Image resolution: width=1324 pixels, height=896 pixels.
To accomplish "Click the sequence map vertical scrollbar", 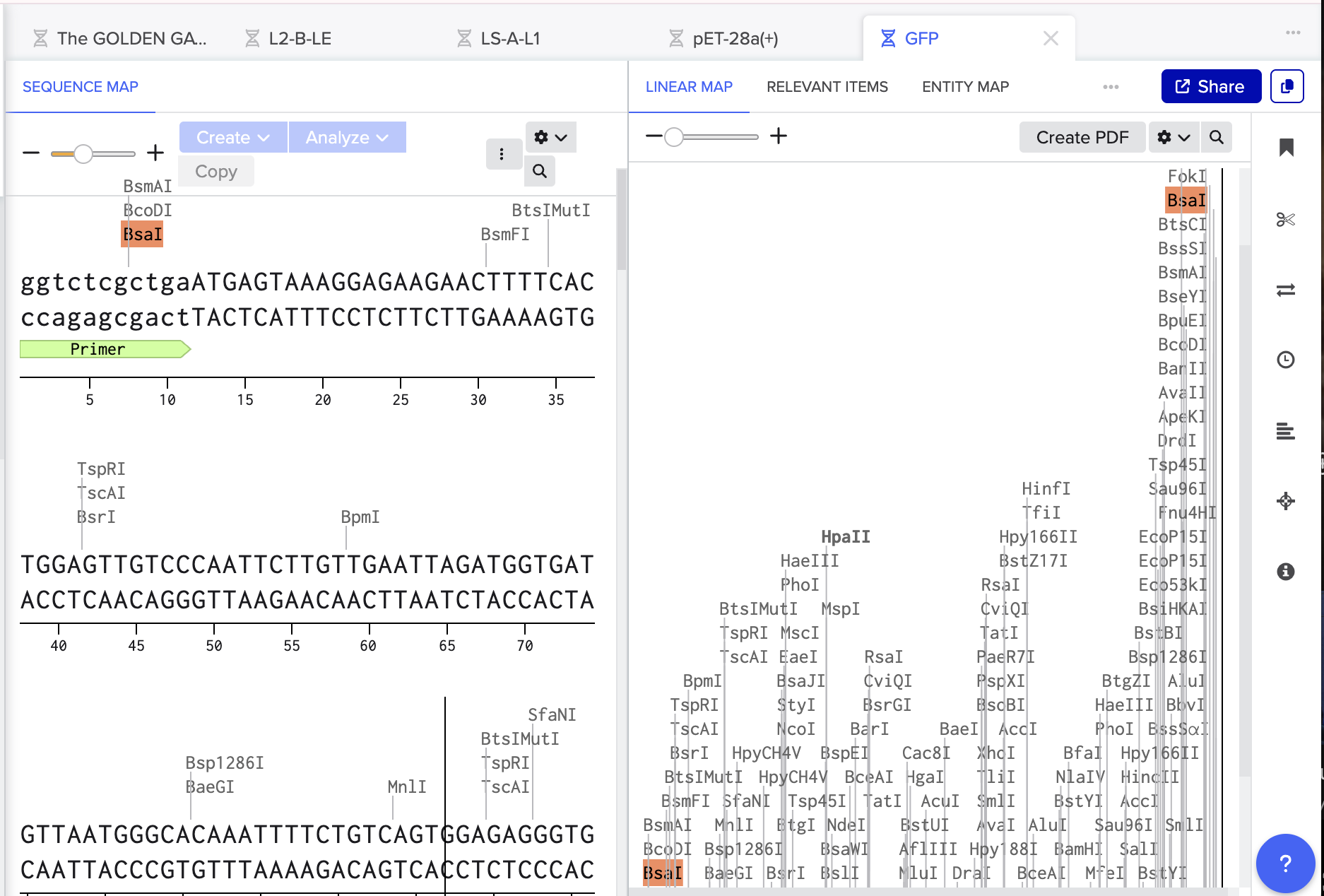I will click(621, 219).
